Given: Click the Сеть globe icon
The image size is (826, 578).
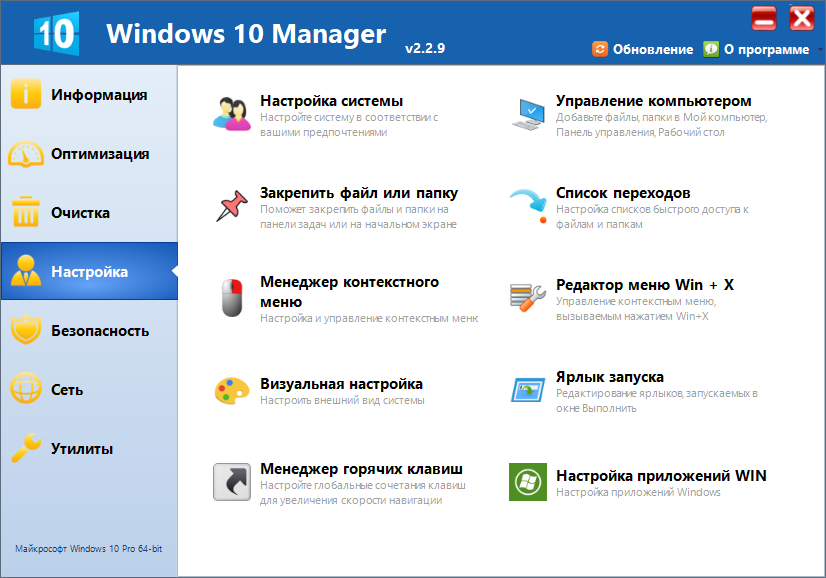Looking at the screenshot, I should (x=25, y=388).
